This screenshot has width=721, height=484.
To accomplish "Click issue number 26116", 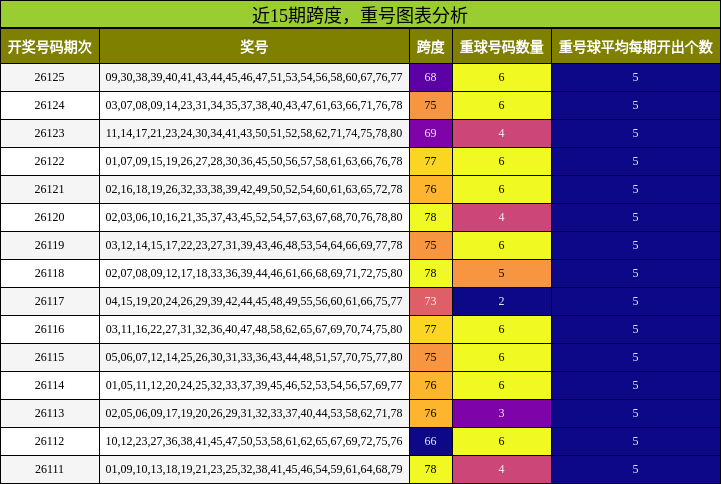I will click(50, 330).
